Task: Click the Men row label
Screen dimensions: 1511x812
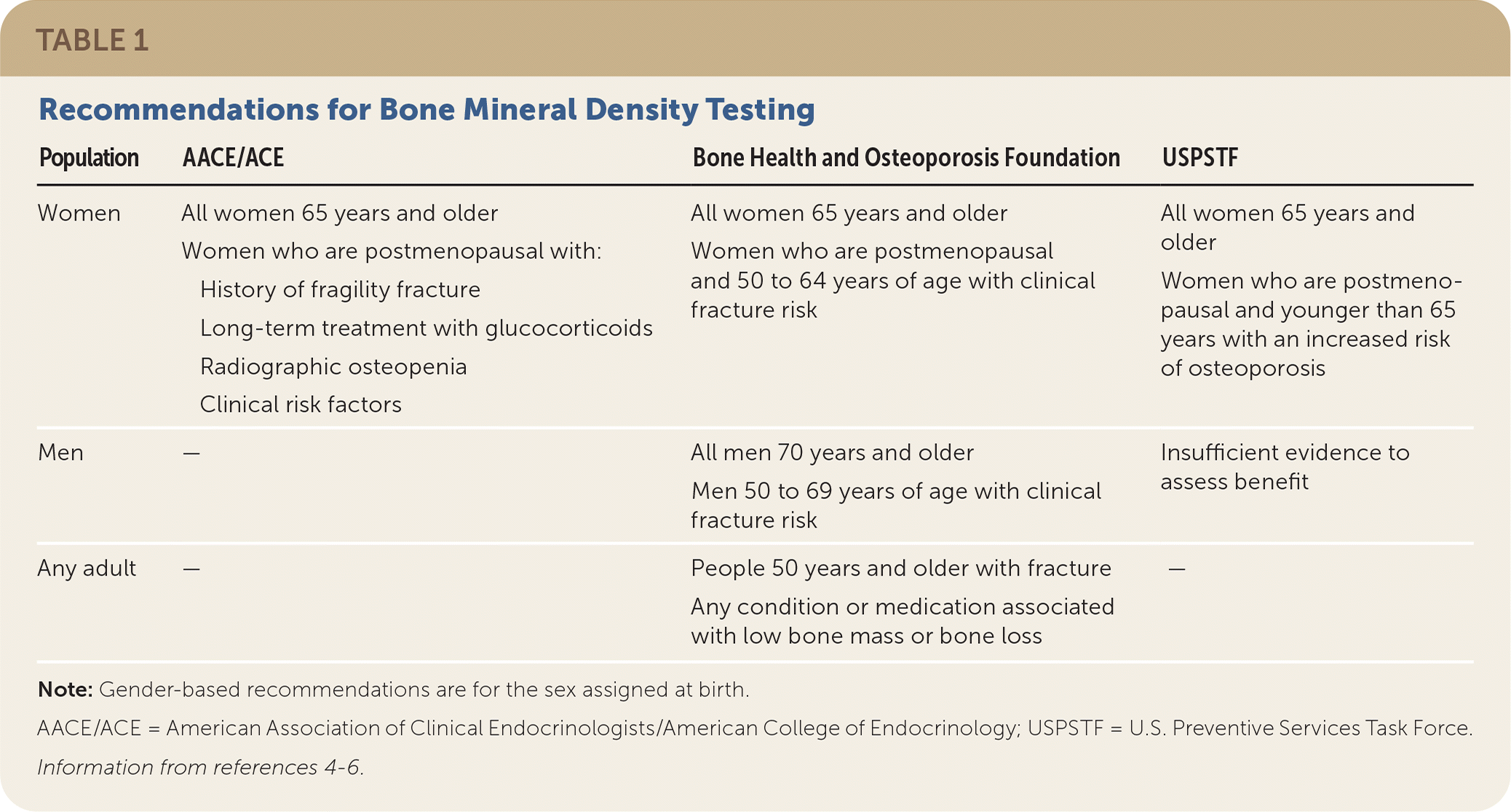Action: 60,453
